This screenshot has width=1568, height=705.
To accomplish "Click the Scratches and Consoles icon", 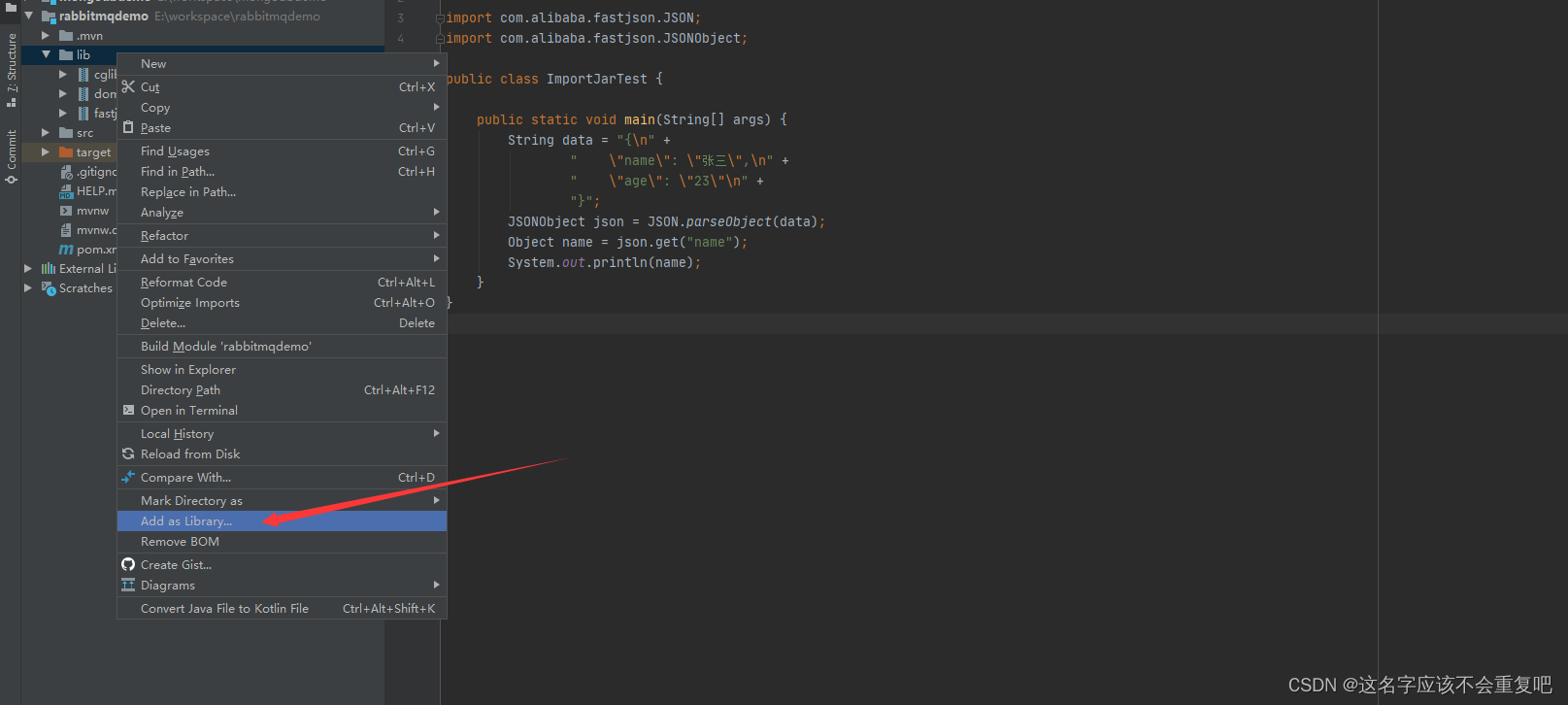I will click(x=49, y=288).
